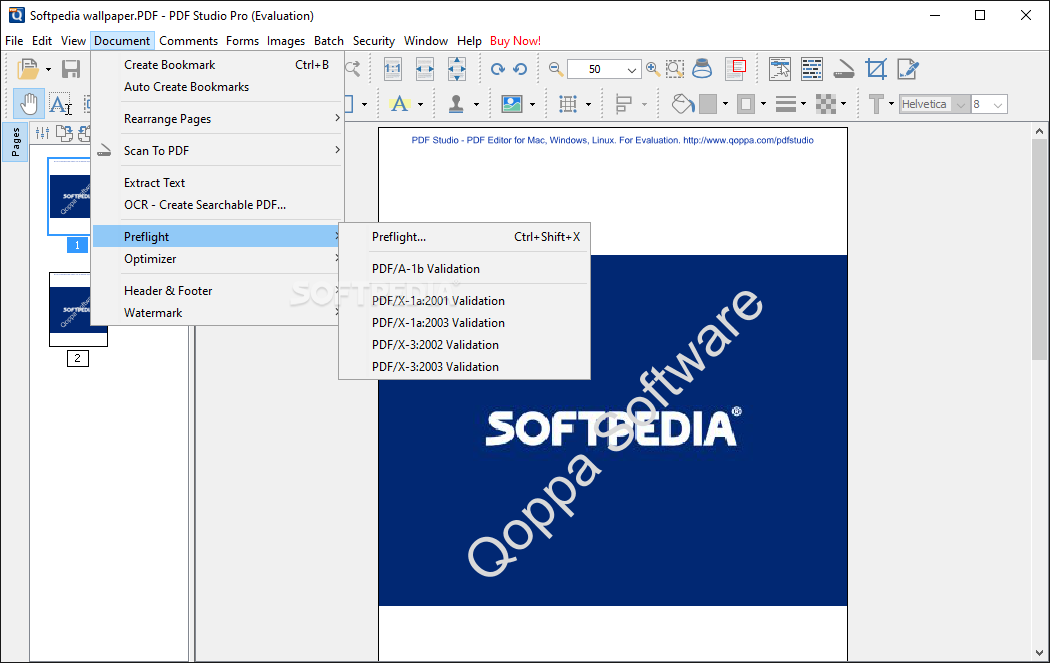Click the thumbnail options sliders icon
This screenshot has width=1050, height=663.
click(42, 133)
